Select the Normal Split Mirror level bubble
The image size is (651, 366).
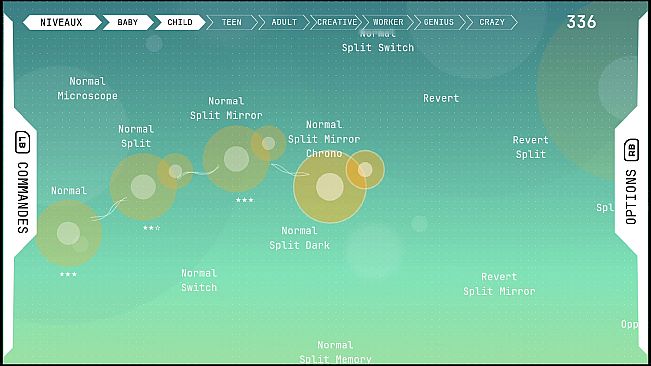click(236, 159)
